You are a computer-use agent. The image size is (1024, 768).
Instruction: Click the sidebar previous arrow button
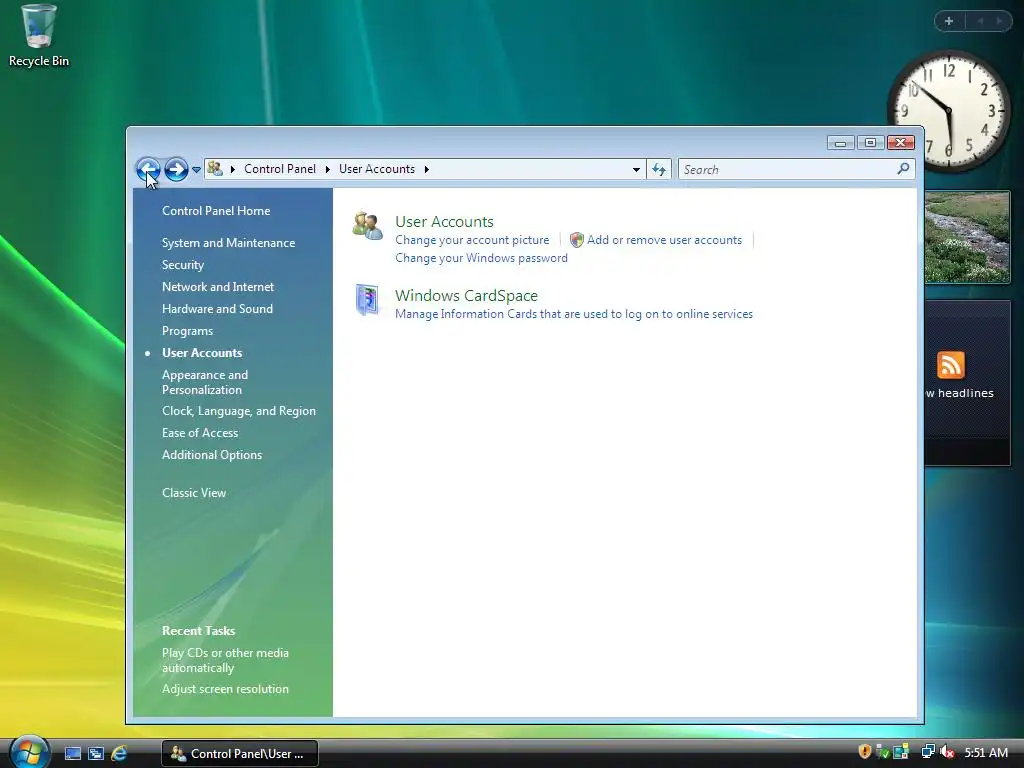tap(980, 22)
